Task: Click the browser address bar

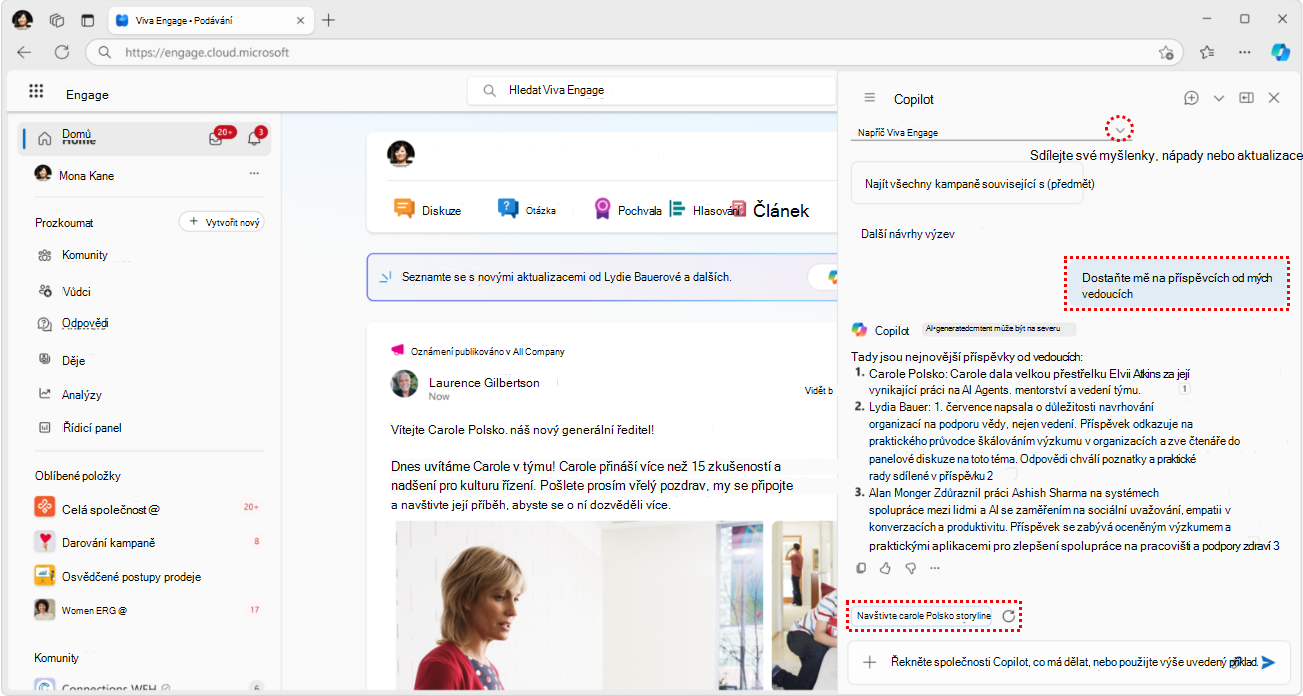Action: [x=633, y=52]
